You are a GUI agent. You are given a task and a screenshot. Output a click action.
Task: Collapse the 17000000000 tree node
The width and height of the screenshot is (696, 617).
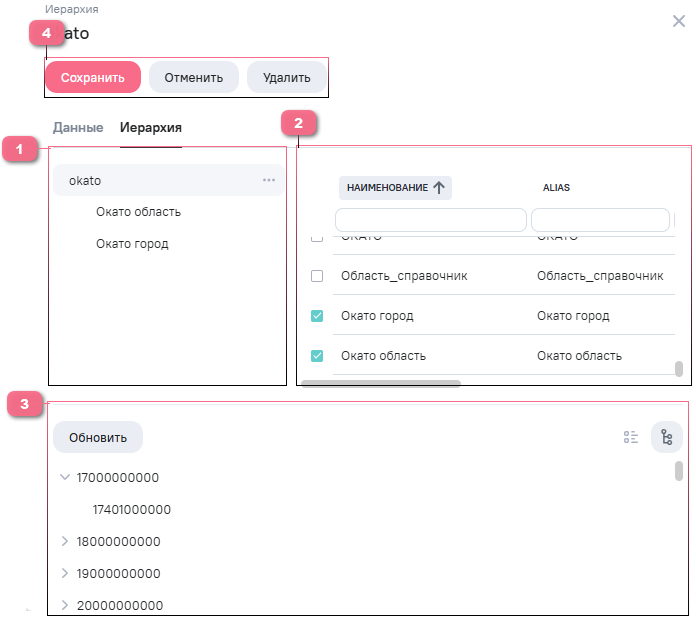pos(65,477)
